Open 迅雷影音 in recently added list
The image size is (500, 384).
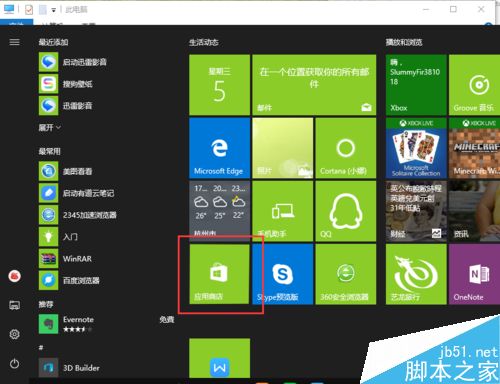click(x=66, y=106)
